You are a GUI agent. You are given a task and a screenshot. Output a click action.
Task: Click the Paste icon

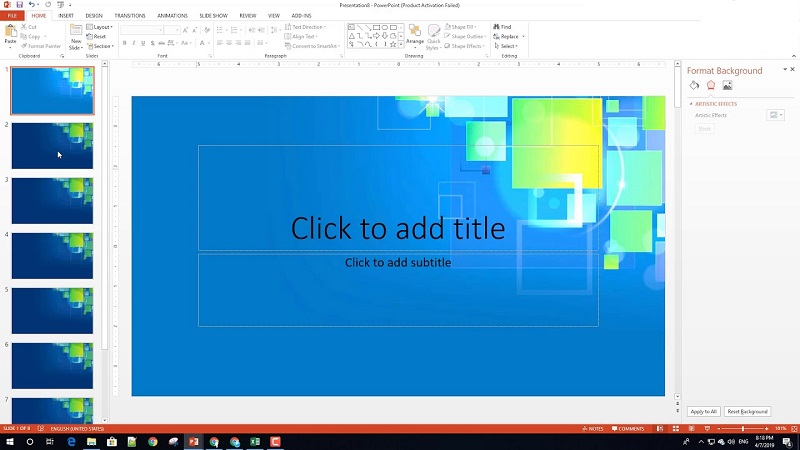point(10,33)
